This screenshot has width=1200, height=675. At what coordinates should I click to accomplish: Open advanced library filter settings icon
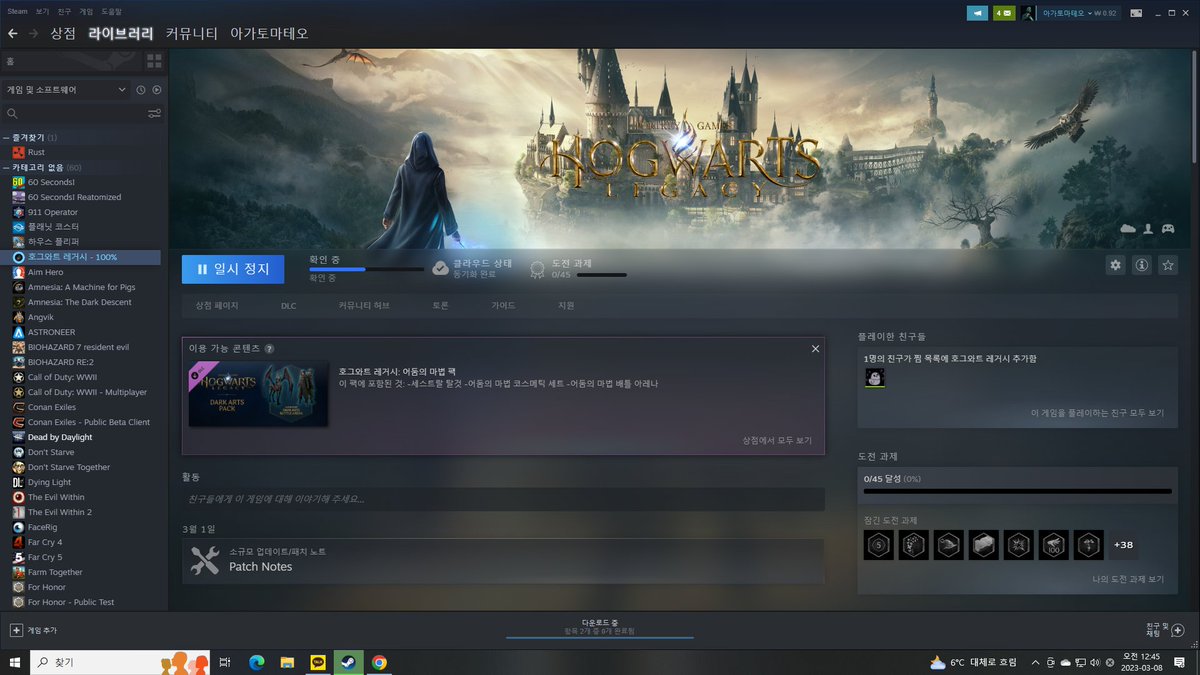coord(154,114)
